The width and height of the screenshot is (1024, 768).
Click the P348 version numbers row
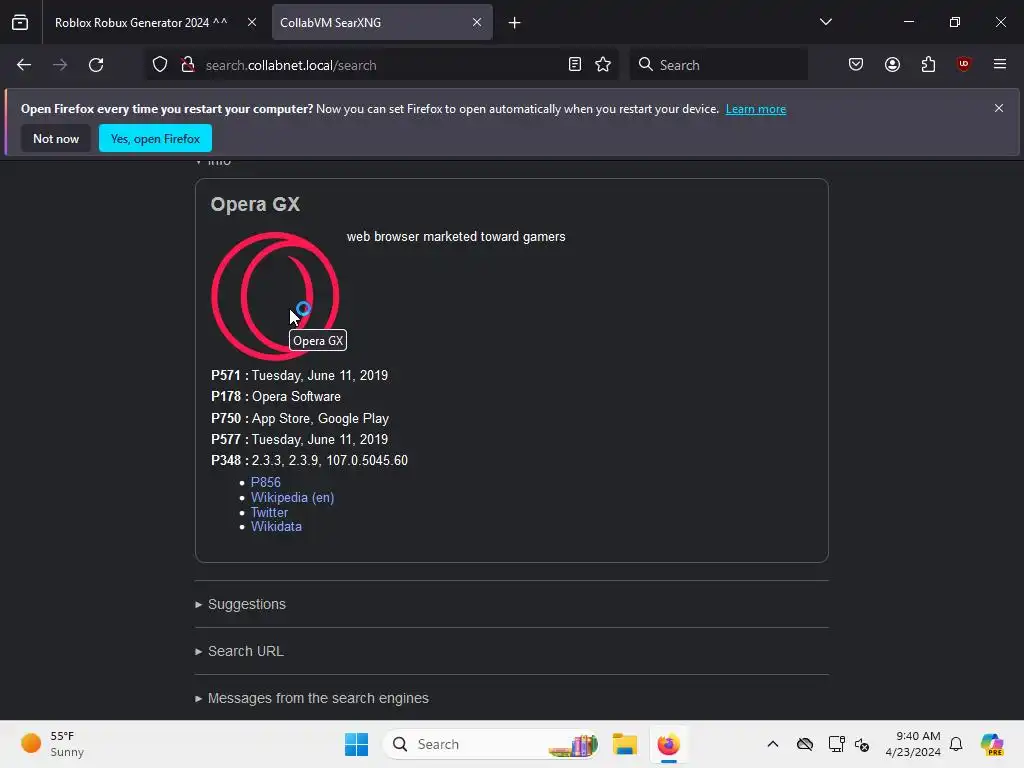(x=310, y=460)
